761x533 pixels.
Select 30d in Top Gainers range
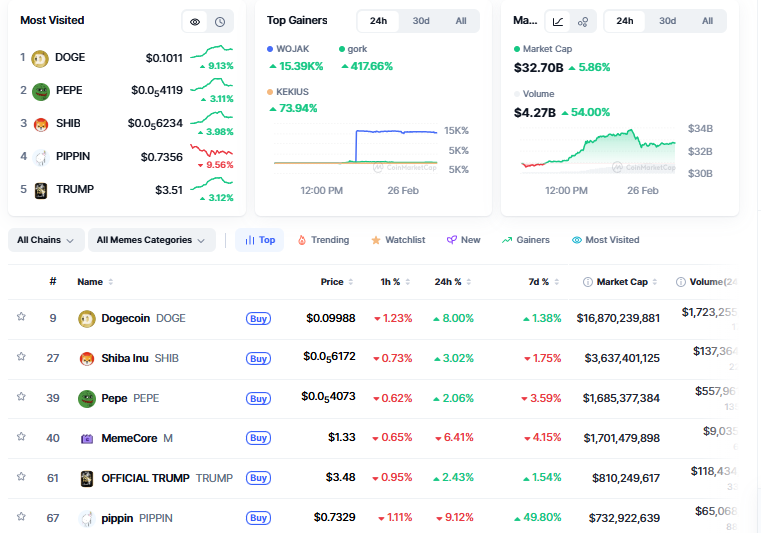[420, 21]
